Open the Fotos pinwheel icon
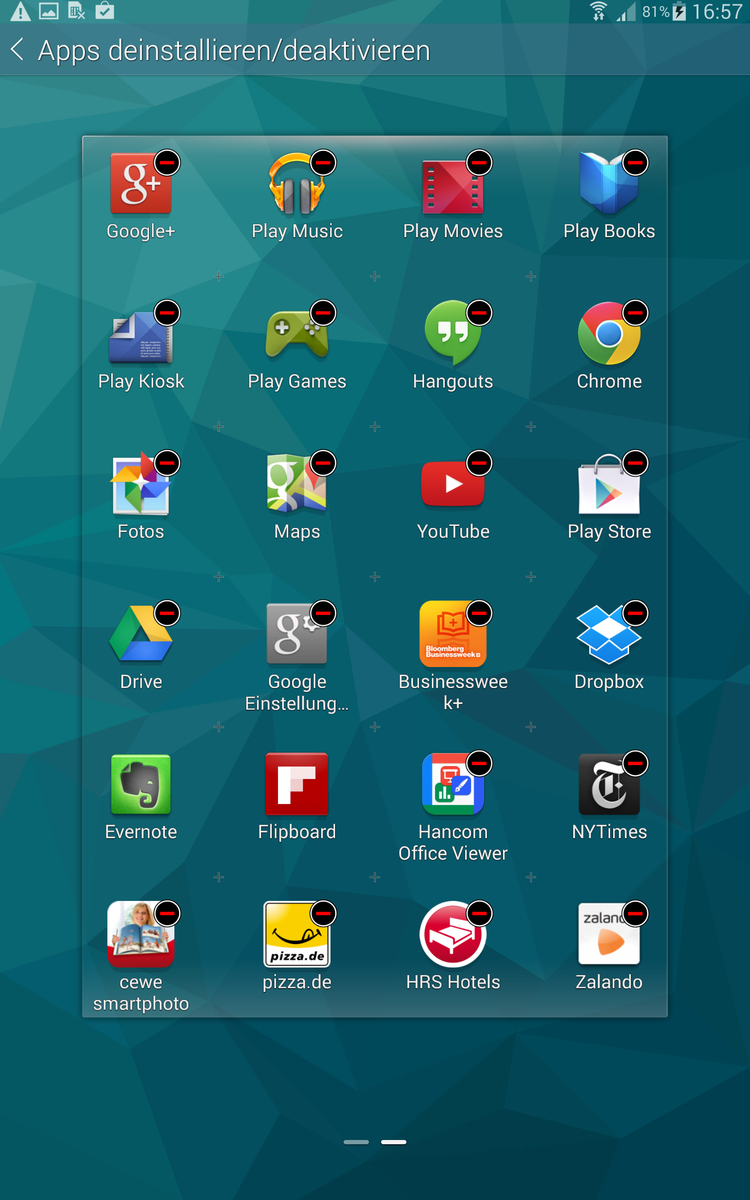Viewport: 750px width, 1200px height. (141, 484)
